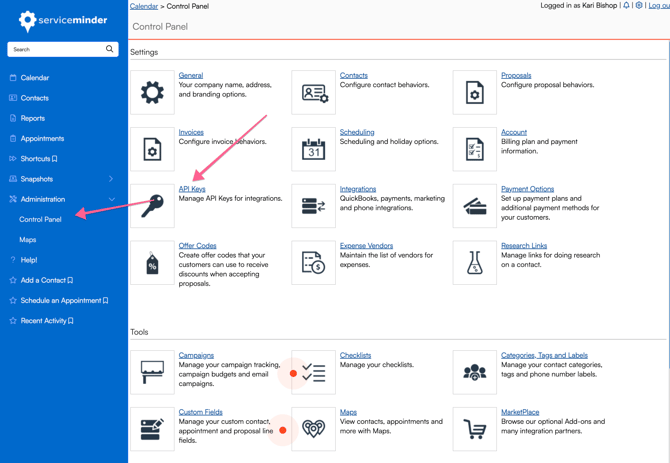Viewport: 670px width, 463px height.
Task: Click the Categories, Tags and Labels people icon
Action: 475,372
